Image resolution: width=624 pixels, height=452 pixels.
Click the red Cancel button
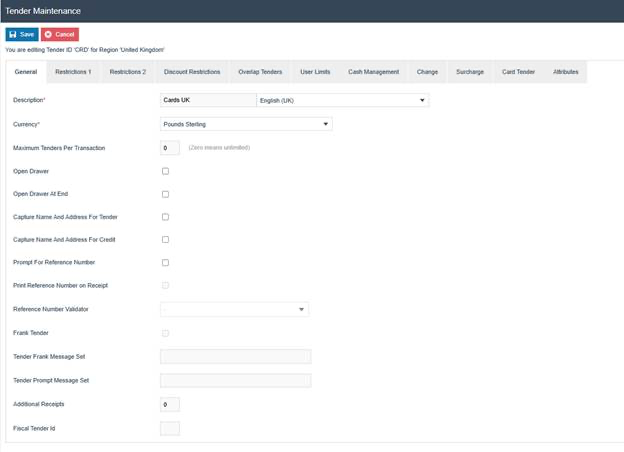tap(60, 34)
